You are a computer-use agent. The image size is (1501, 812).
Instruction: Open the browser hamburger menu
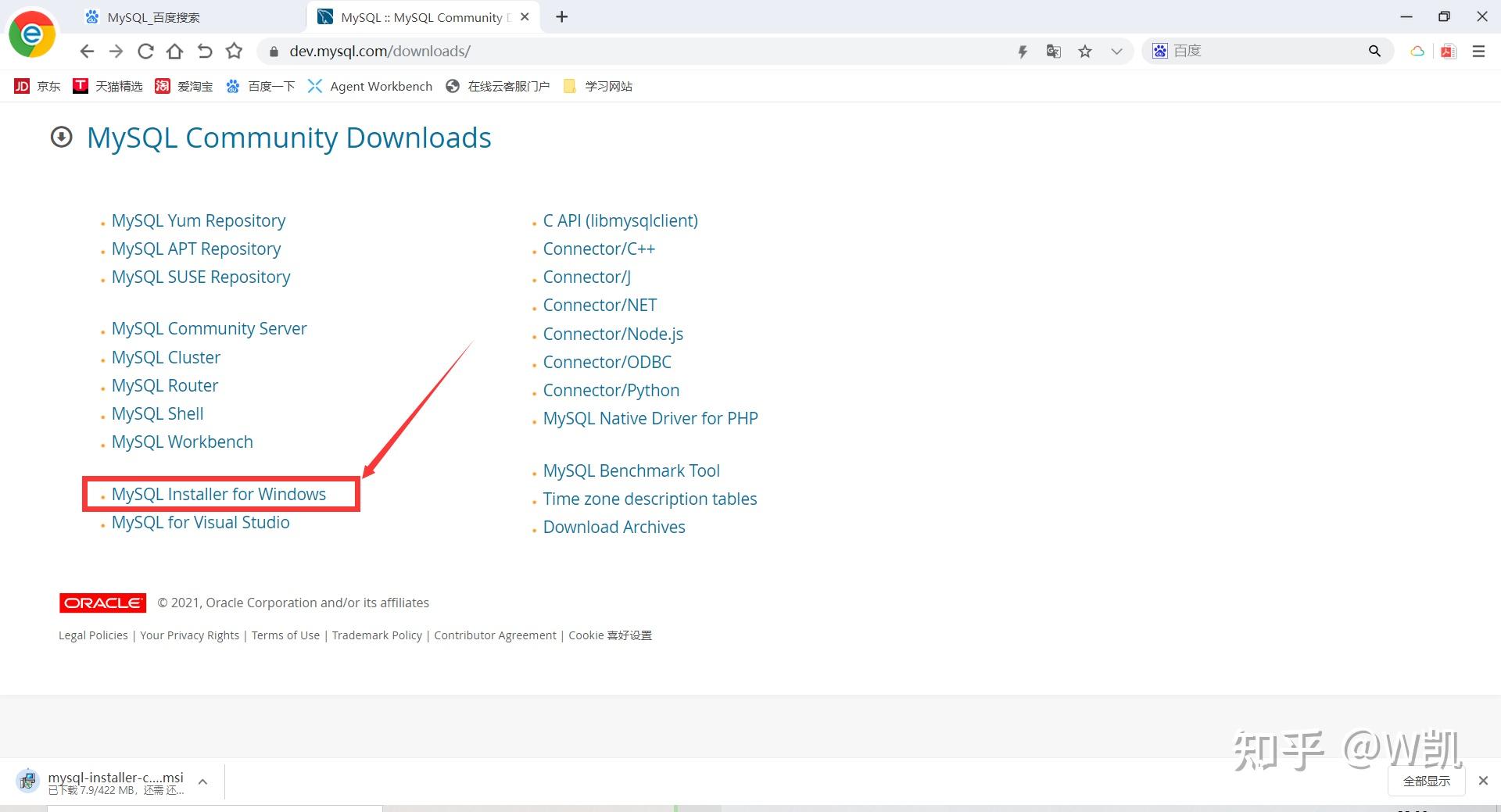tap(1478, 52)
